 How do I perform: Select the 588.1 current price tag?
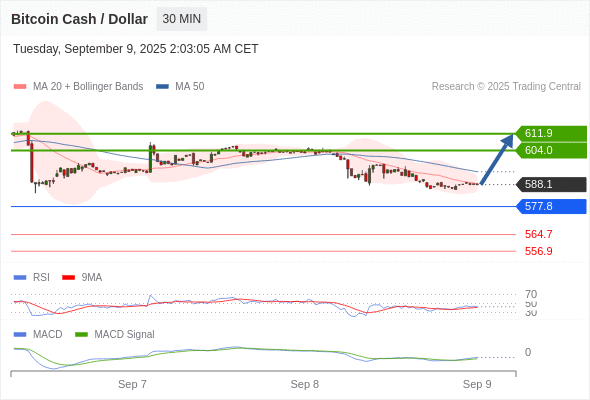click(551, 184)
